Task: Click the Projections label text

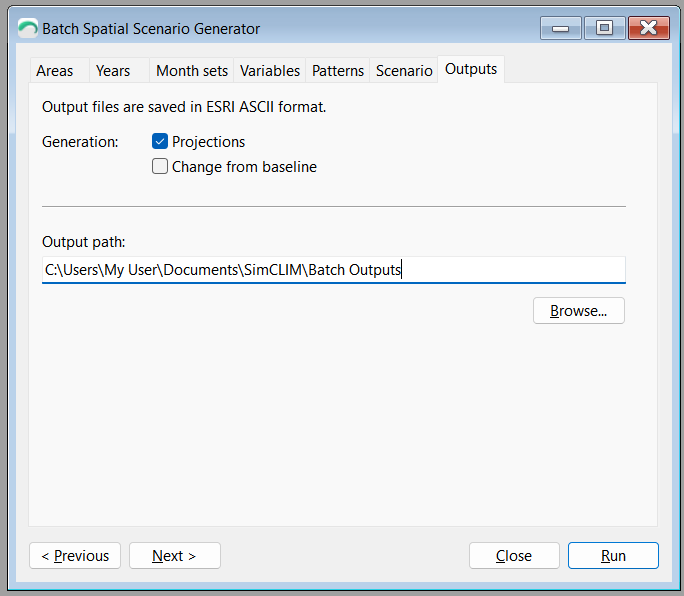Action: [x=209, y=142]
